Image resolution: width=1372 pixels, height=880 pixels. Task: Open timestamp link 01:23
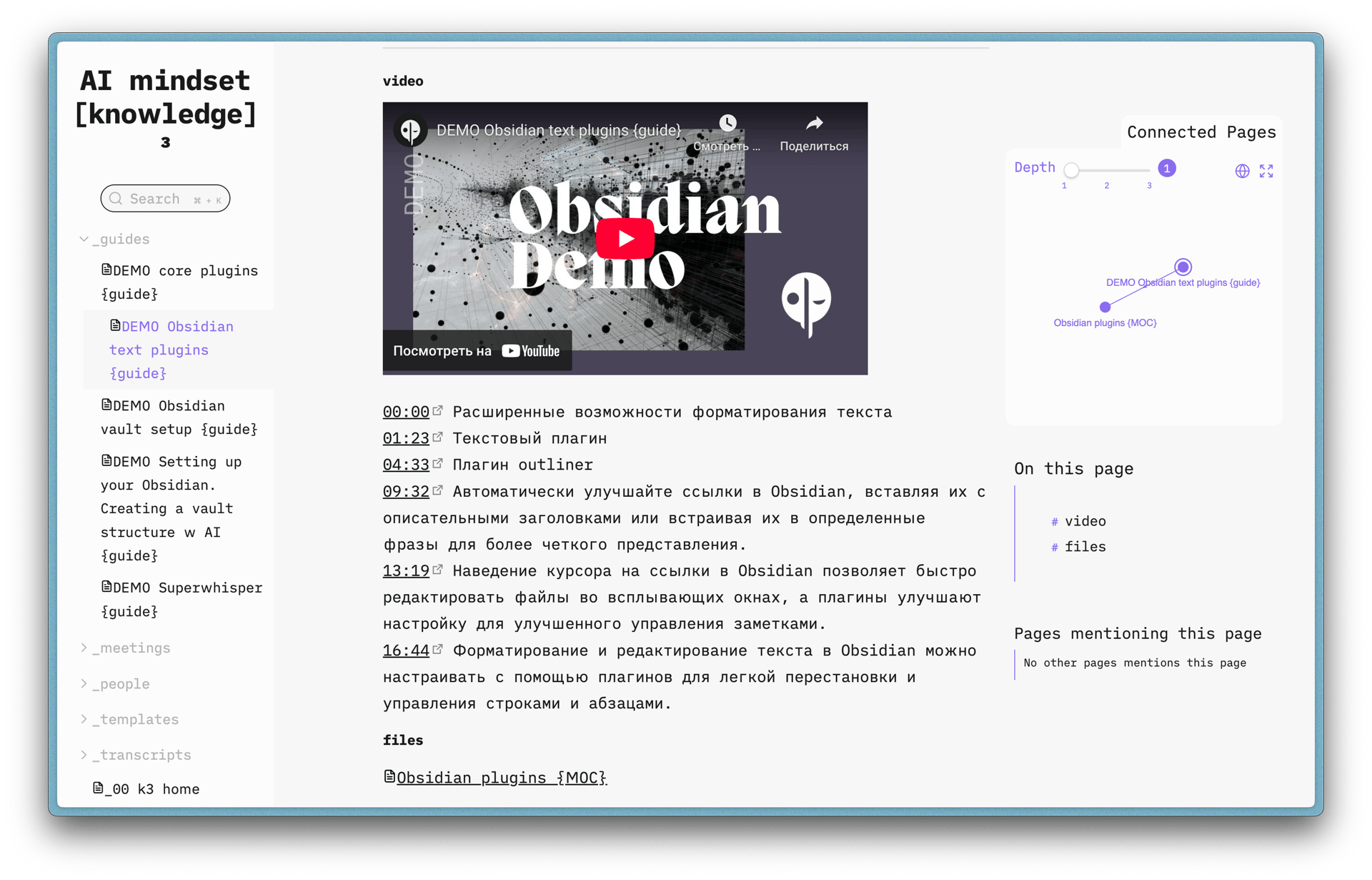click(x=406, y=438)
